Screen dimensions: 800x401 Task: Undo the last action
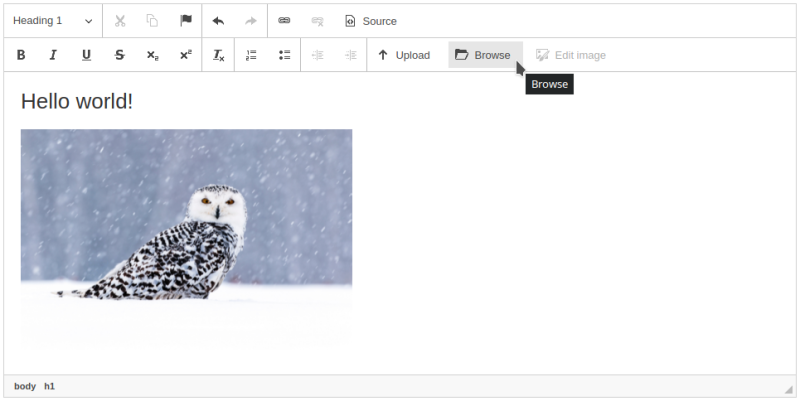tap(219, 21)
